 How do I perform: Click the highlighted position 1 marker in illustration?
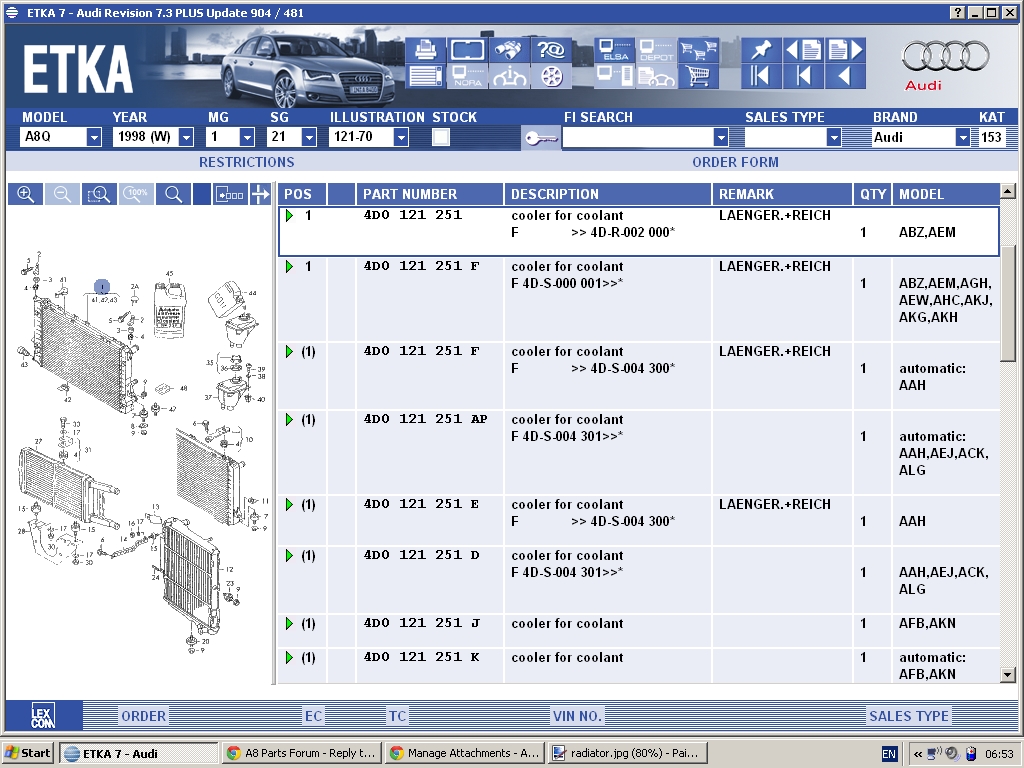[x=102, y=287]
